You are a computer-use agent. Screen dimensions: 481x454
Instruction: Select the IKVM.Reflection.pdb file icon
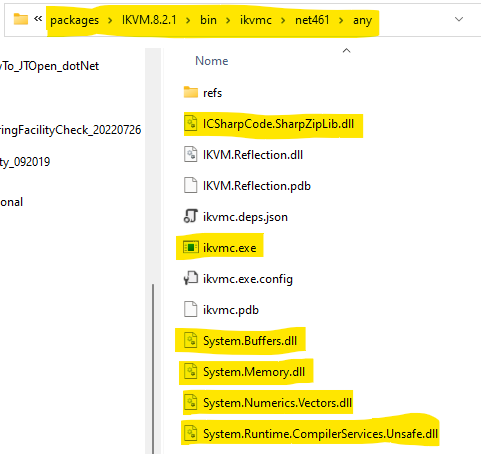191,186
